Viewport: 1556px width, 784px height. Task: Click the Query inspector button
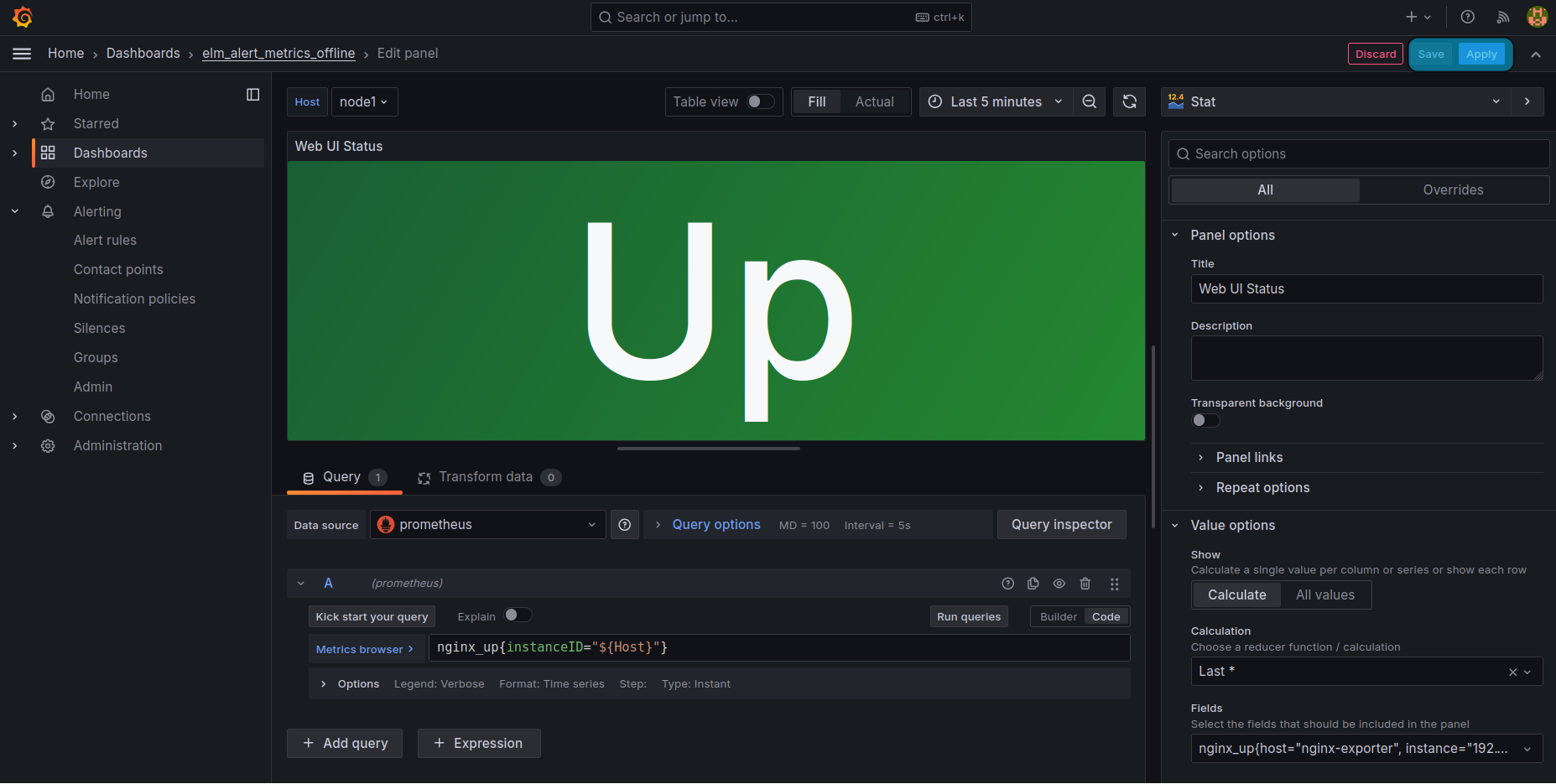click(x=1061, y=525)
